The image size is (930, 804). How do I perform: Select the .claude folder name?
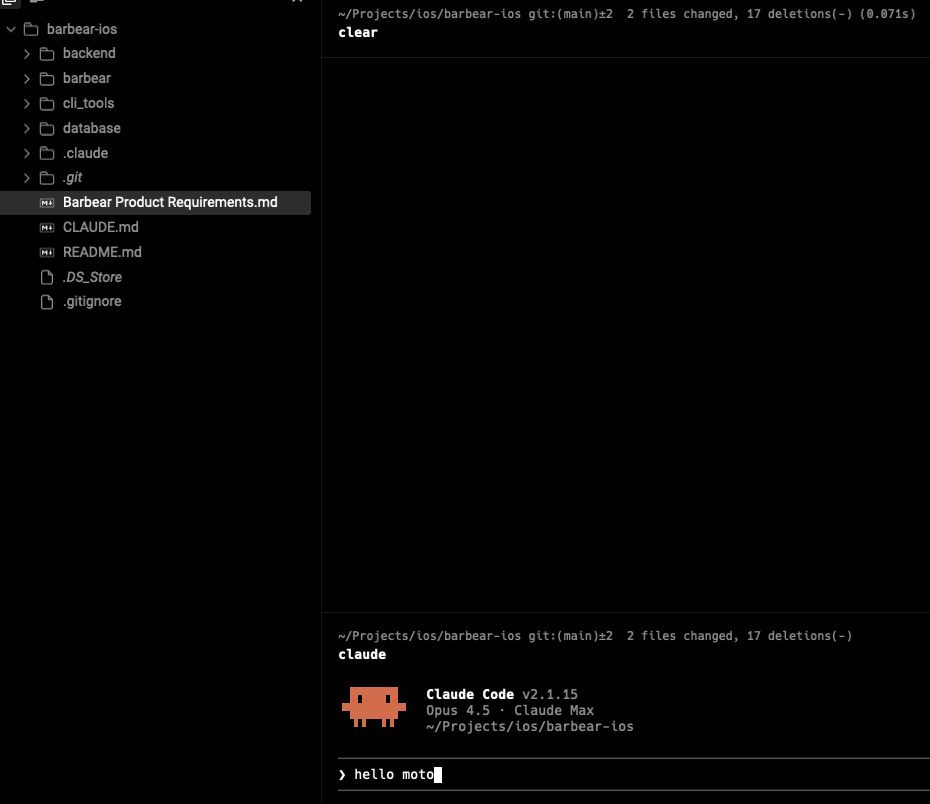tap(85, 153)
